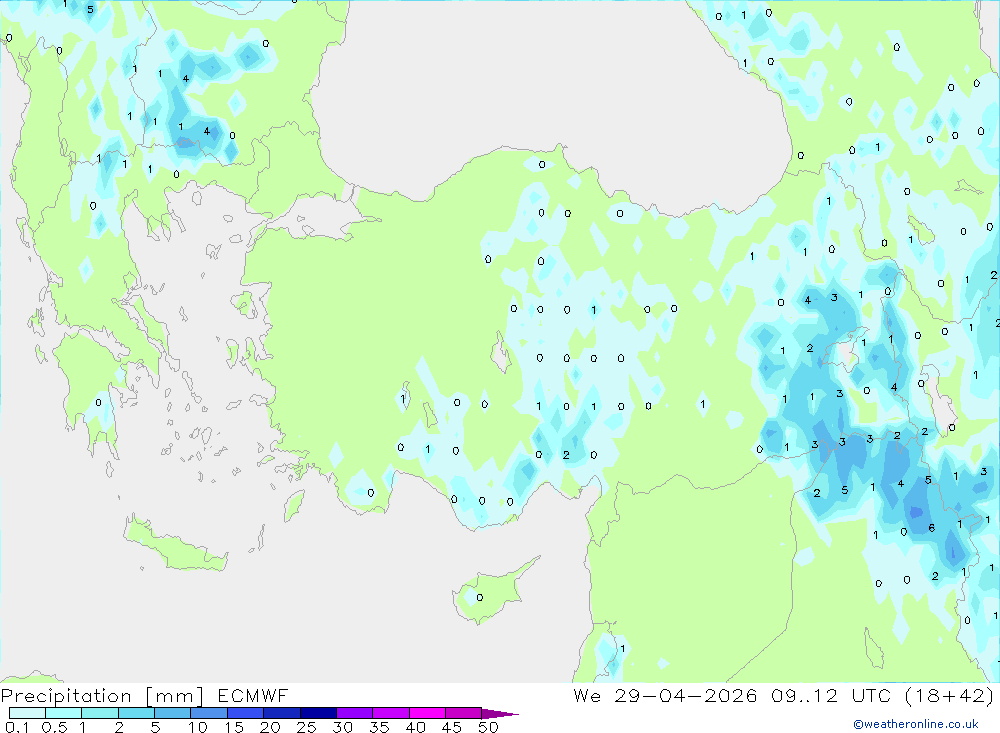The height and width of the screenshot is (733, 1000).
Task: Click the '(18+42)' forecast run text
Action: click(x=950, y=695)
